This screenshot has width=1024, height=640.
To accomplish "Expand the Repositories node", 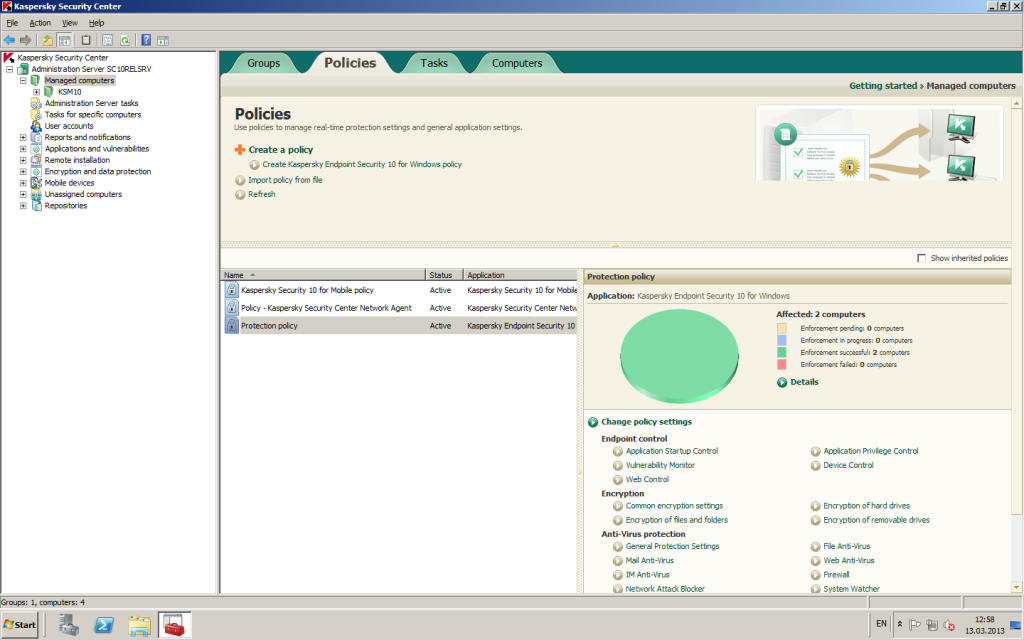I will click(23, 206).
